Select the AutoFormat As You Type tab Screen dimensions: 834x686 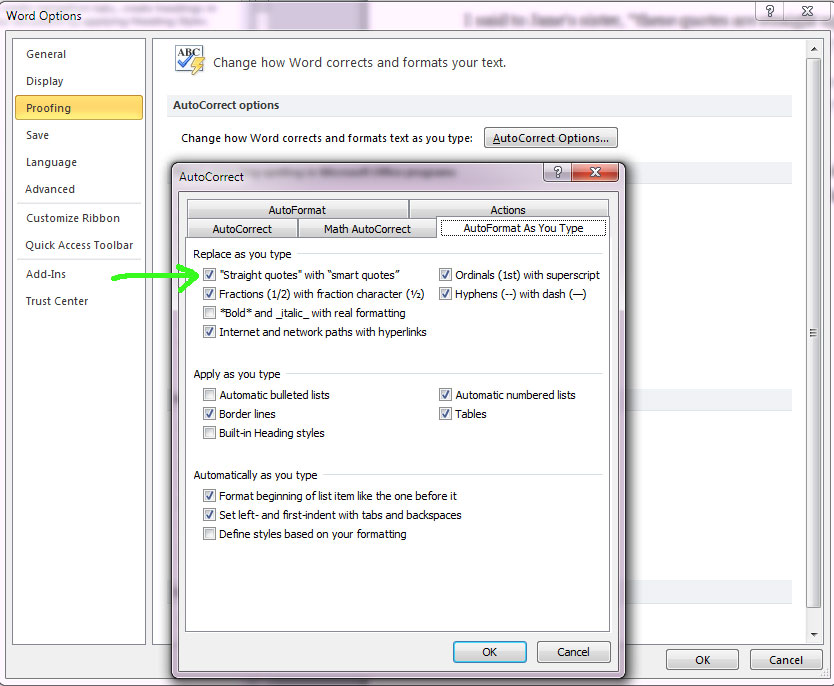point(523,228)
